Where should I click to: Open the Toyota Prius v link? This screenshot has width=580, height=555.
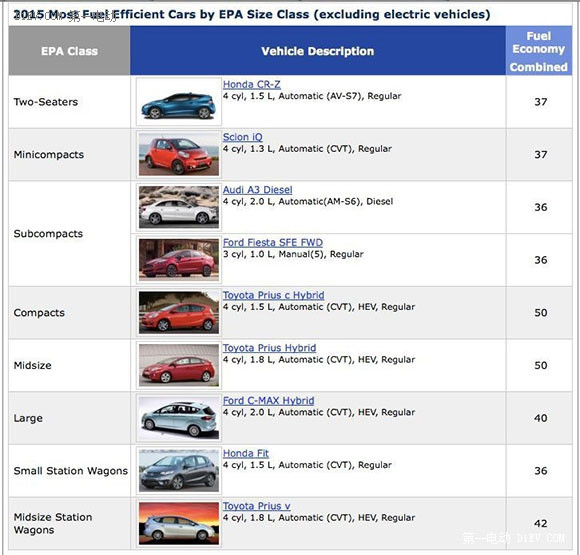click(x=256, y=506)
